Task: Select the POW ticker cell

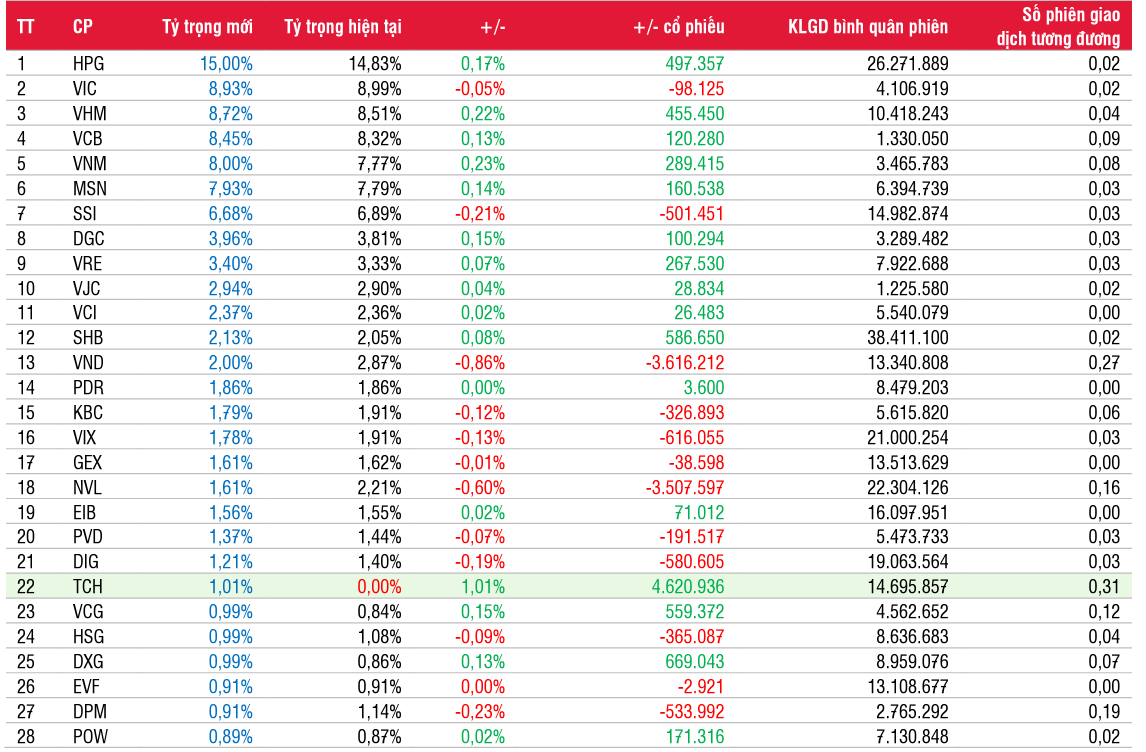Action: (91, 737)
